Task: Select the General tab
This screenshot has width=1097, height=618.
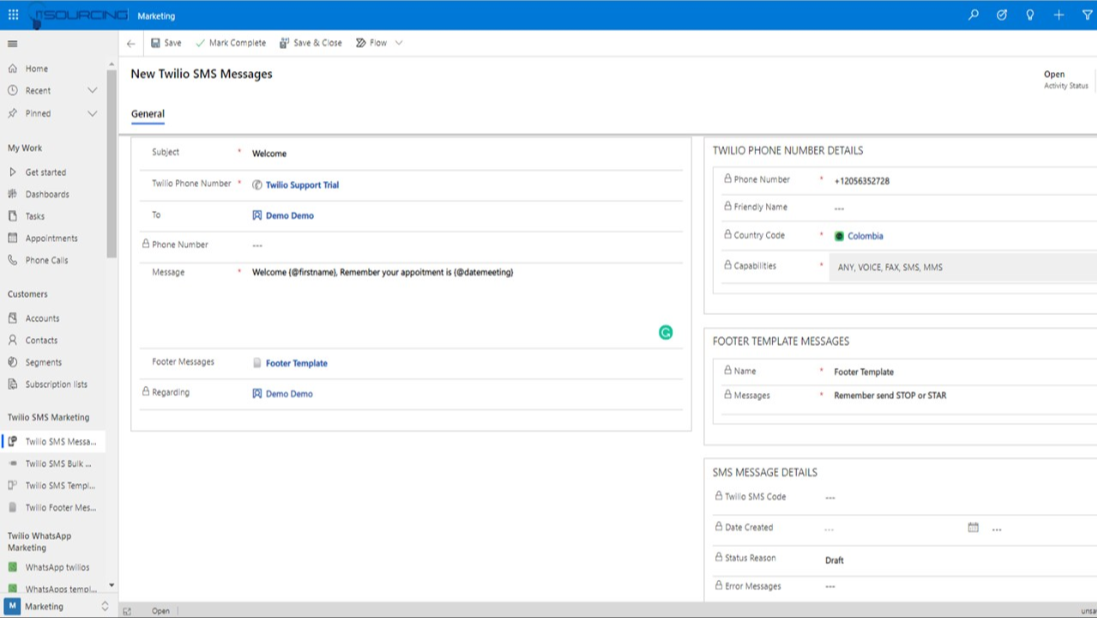Action: coord(148,113)
